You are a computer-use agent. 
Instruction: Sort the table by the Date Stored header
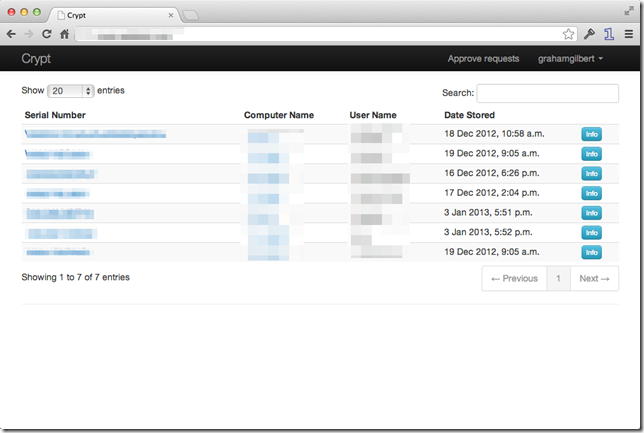(469, 115)
